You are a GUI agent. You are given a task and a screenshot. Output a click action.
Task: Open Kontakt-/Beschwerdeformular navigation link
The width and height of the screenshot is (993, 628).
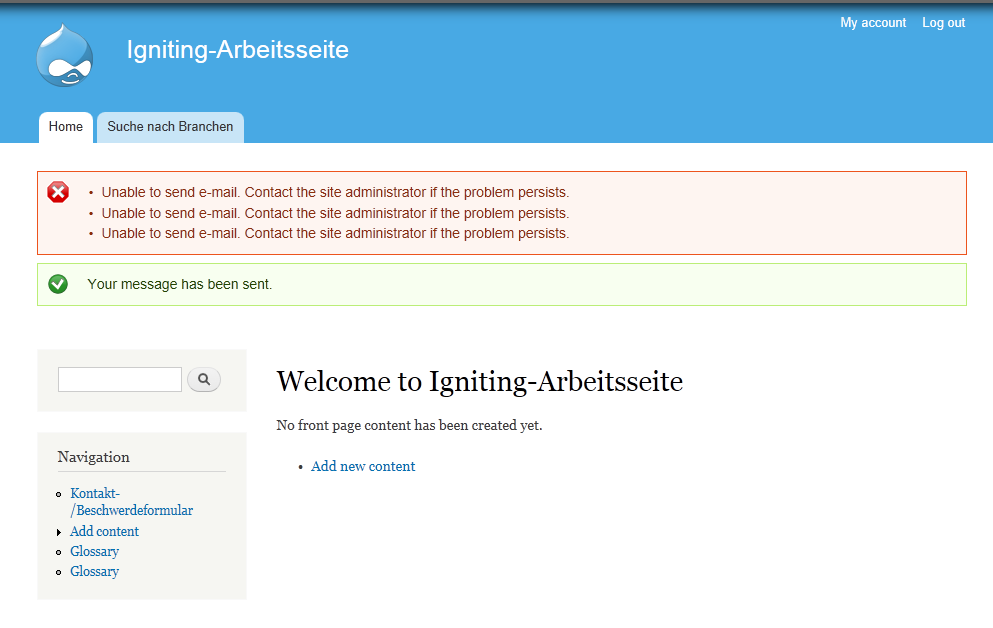(x=131, y=502)
